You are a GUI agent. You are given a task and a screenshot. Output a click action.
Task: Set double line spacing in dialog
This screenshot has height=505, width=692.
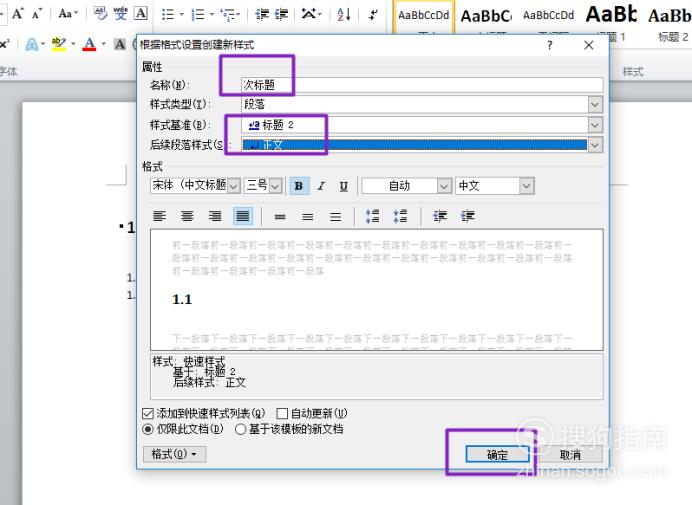point(335,216)
